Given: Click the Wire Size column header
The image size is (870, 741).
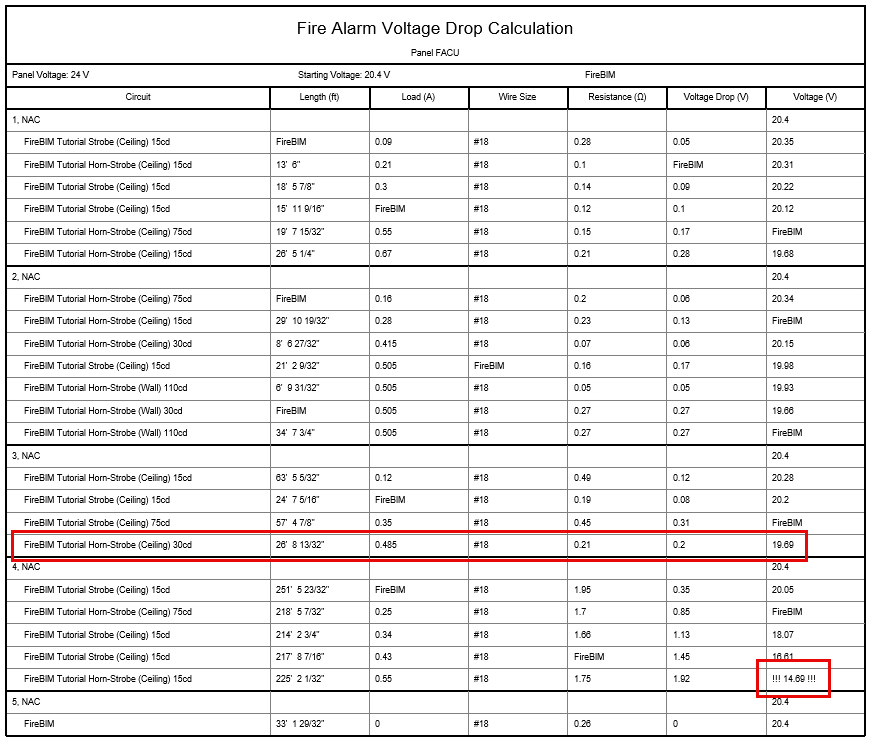Looking at the screenshot, I should (517, 97).
